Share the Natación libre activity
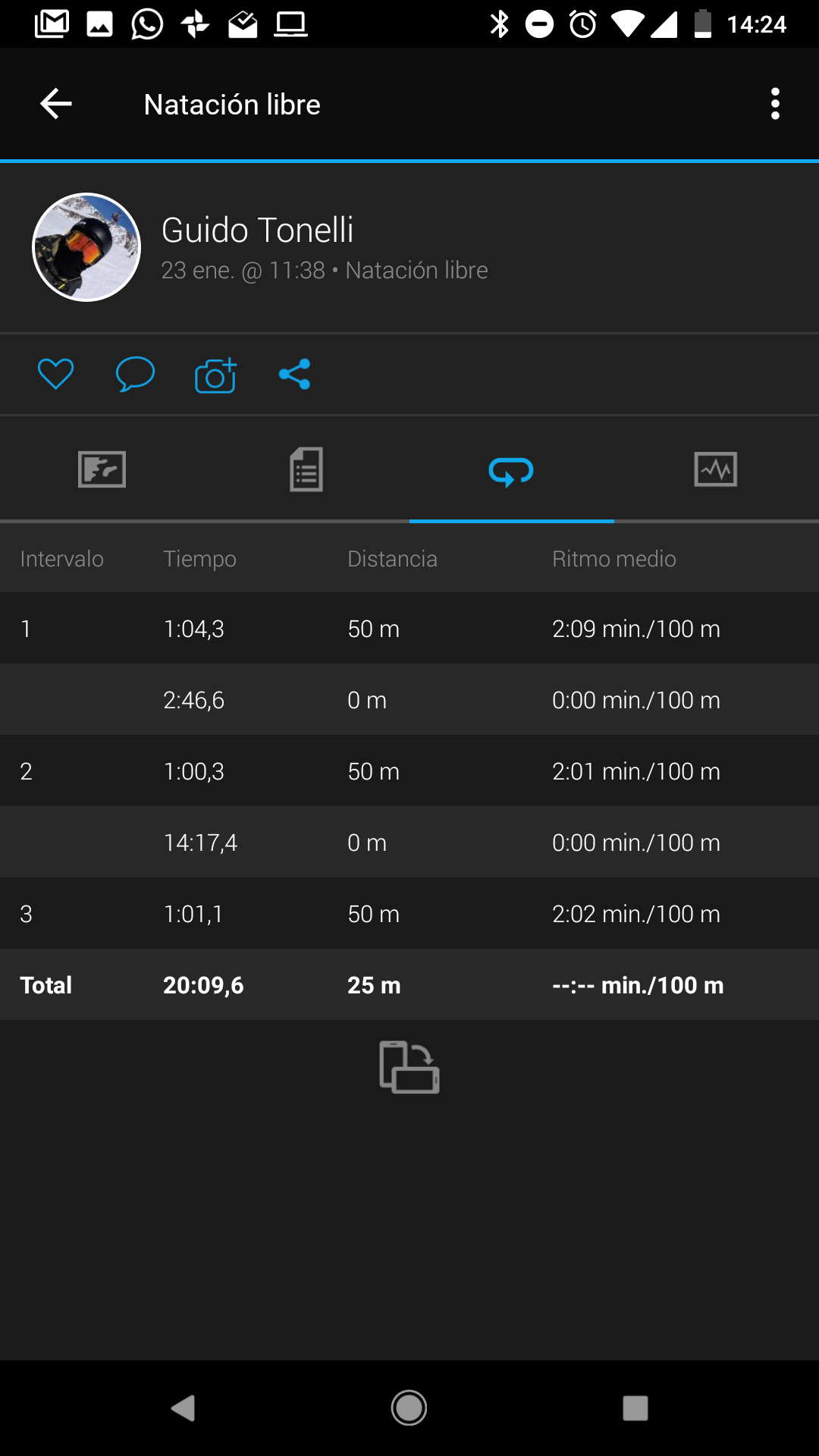 pyautogui.click(x=295, y=374)
